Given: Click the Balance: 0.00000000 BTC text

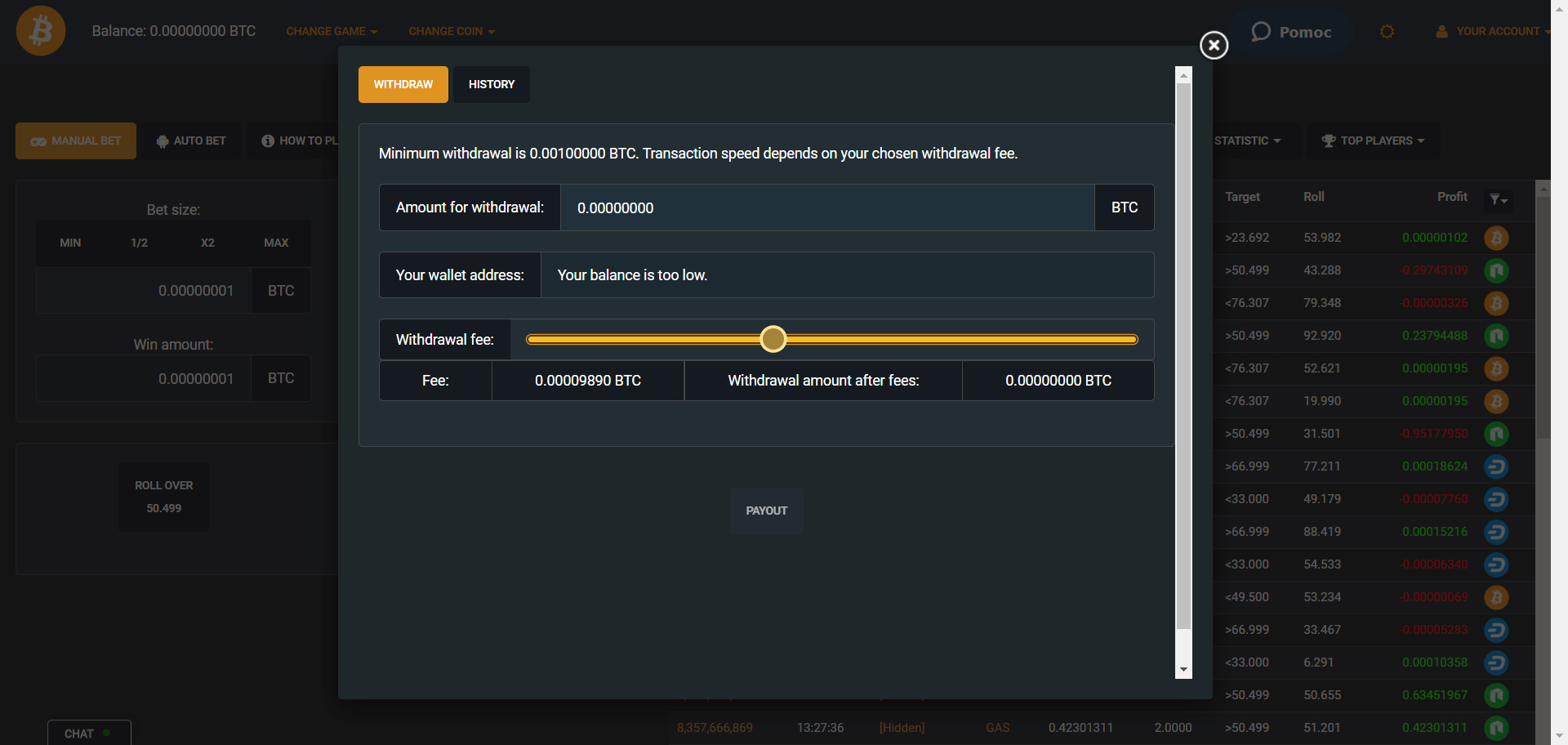Looking at the screenshot, I should coord(174,31).
